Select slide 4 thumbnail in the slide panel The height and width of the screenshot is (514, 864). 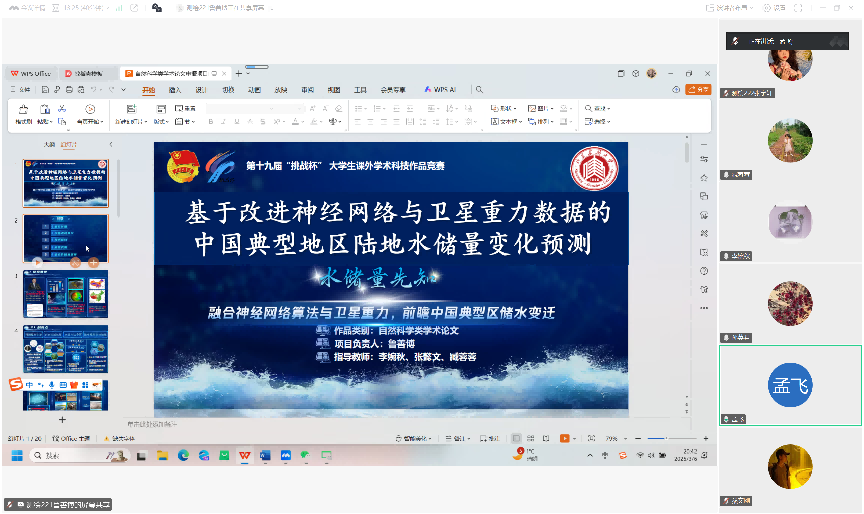coord(66,349)
